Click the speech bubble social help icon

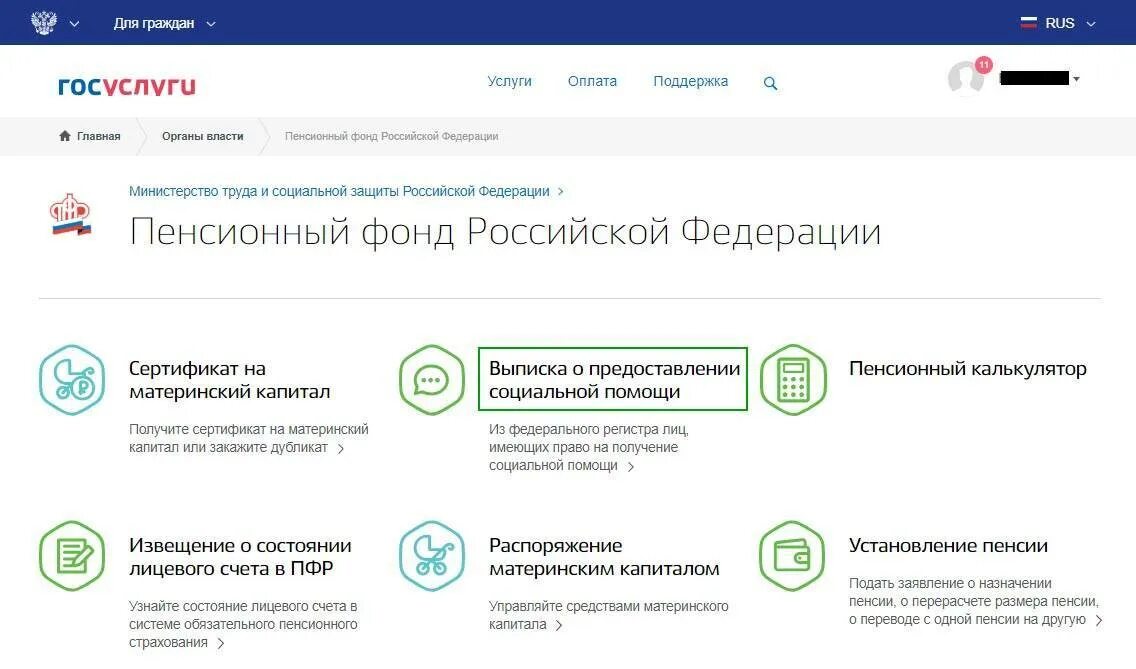(x=432, y=380)
